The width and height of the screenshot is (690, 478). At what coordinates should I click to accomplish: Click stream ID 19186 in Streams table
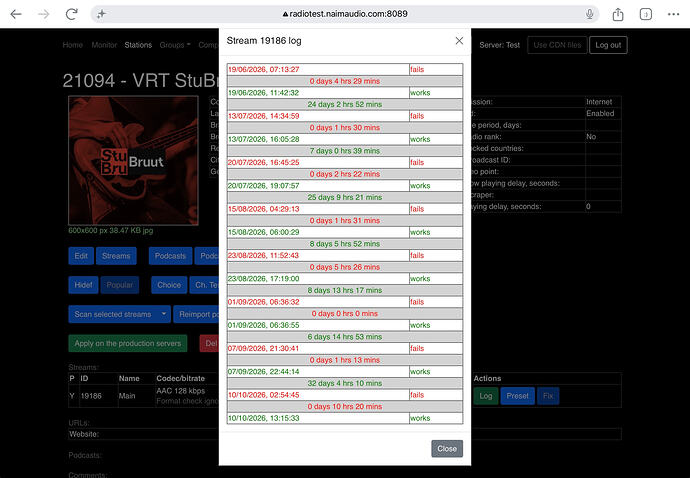point(91,396)
